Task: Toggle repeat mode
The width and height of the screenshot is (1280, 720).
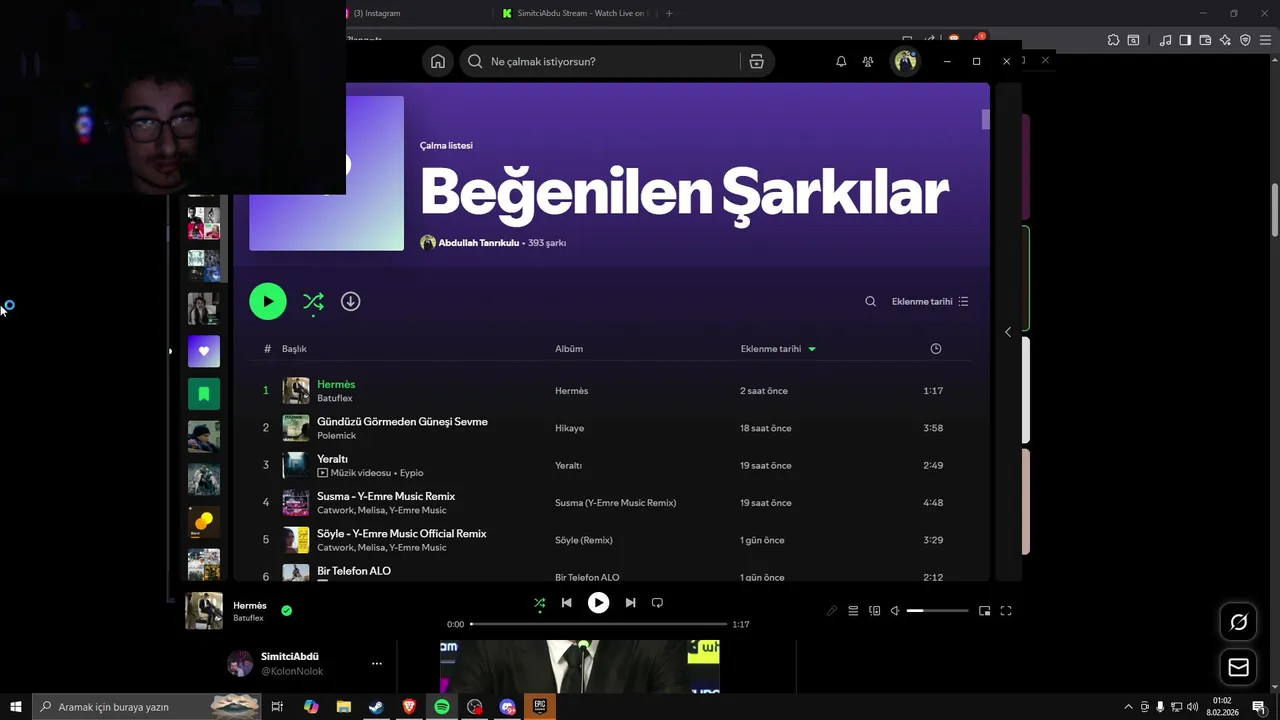Action: [657, 603]
